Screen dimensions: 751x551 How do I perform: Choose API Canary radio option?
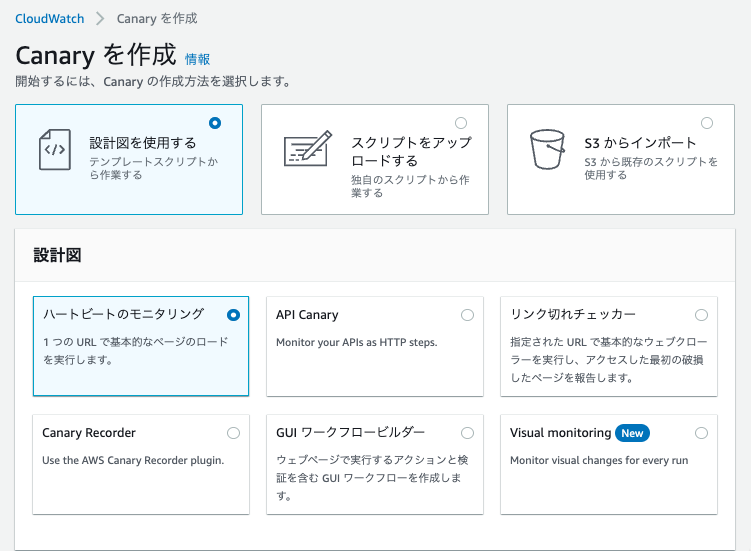(467, 315)
